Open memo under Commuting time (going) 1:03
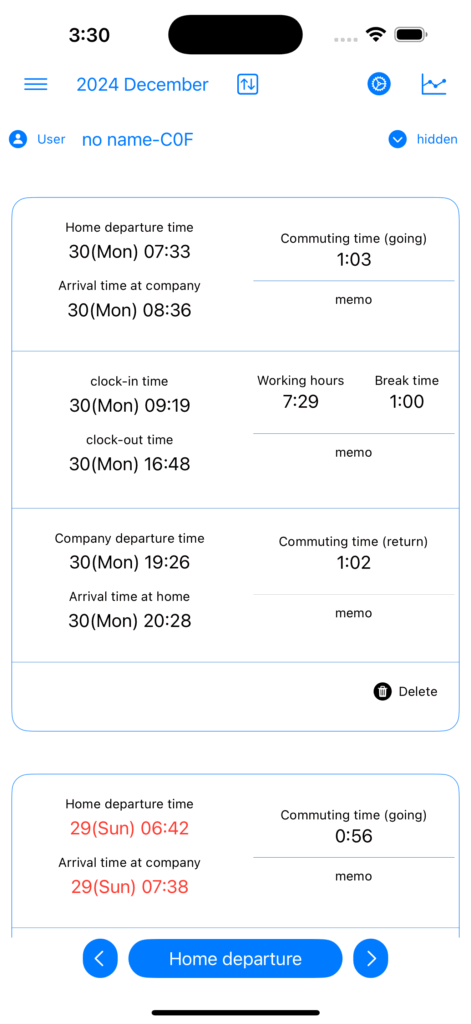The height and width of the screenshot is (1024, 471). (x=353, y=300)
